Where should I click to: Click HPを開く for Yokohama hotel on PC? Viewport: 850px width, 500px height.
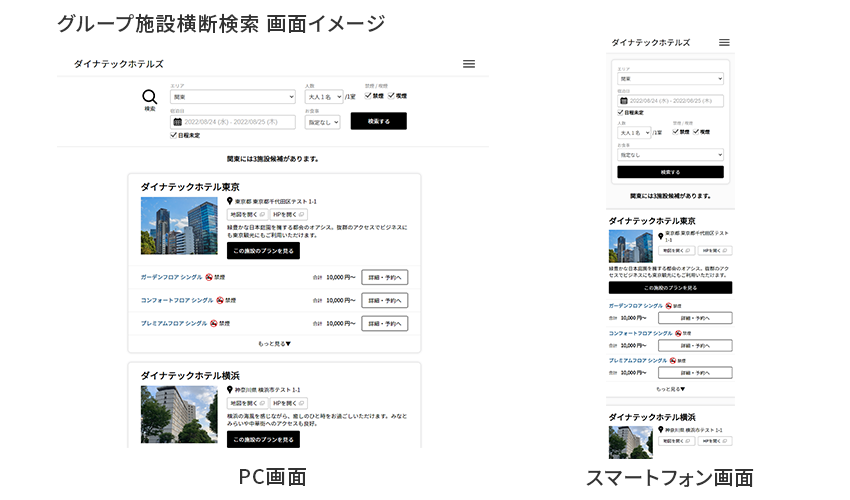(x=288, y=403)
